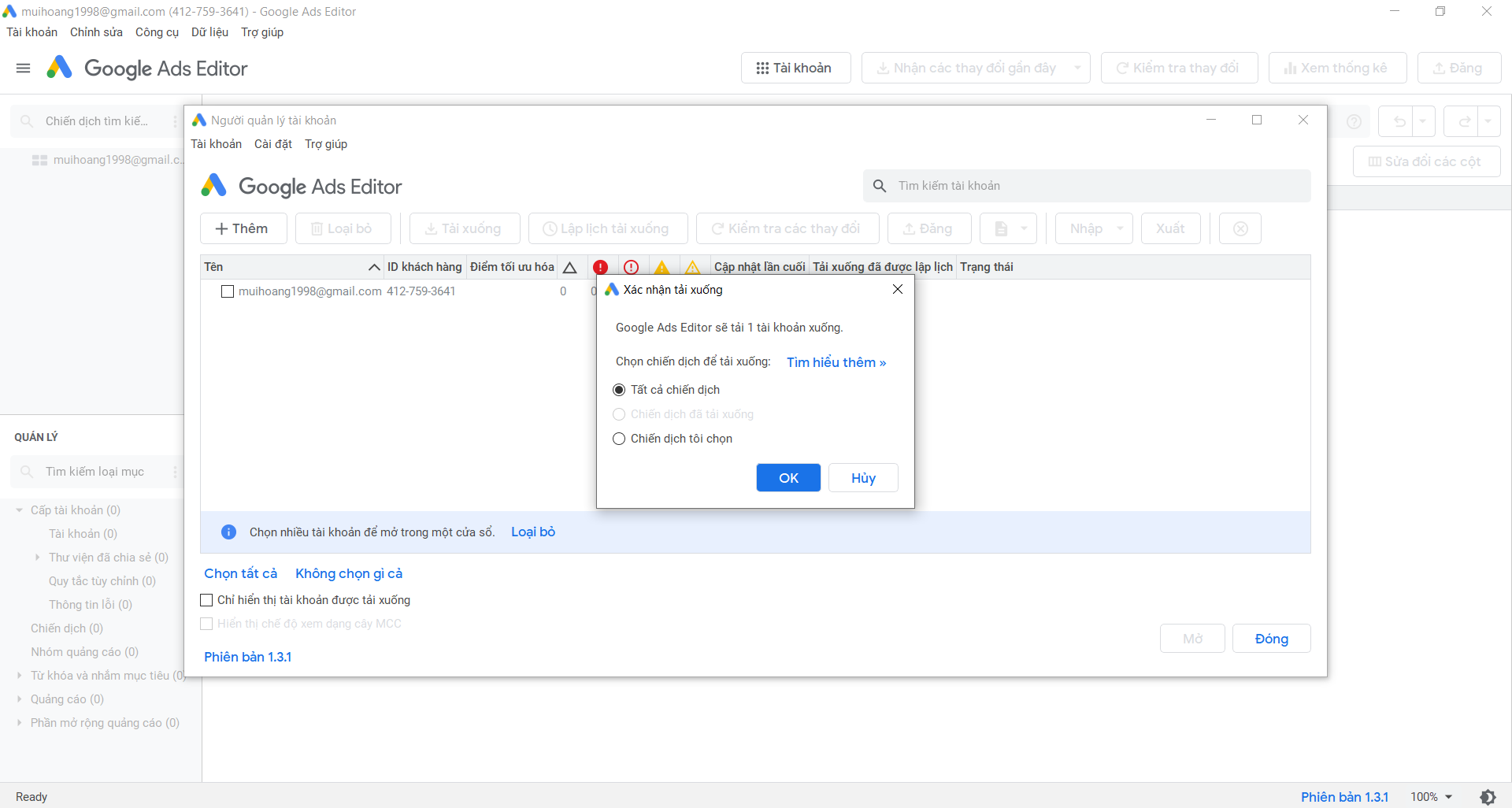Open the 'Tìm hiểu thêm' link
Image resolution: width=1512 pixels, height=808 pixels.
(836, 362)
